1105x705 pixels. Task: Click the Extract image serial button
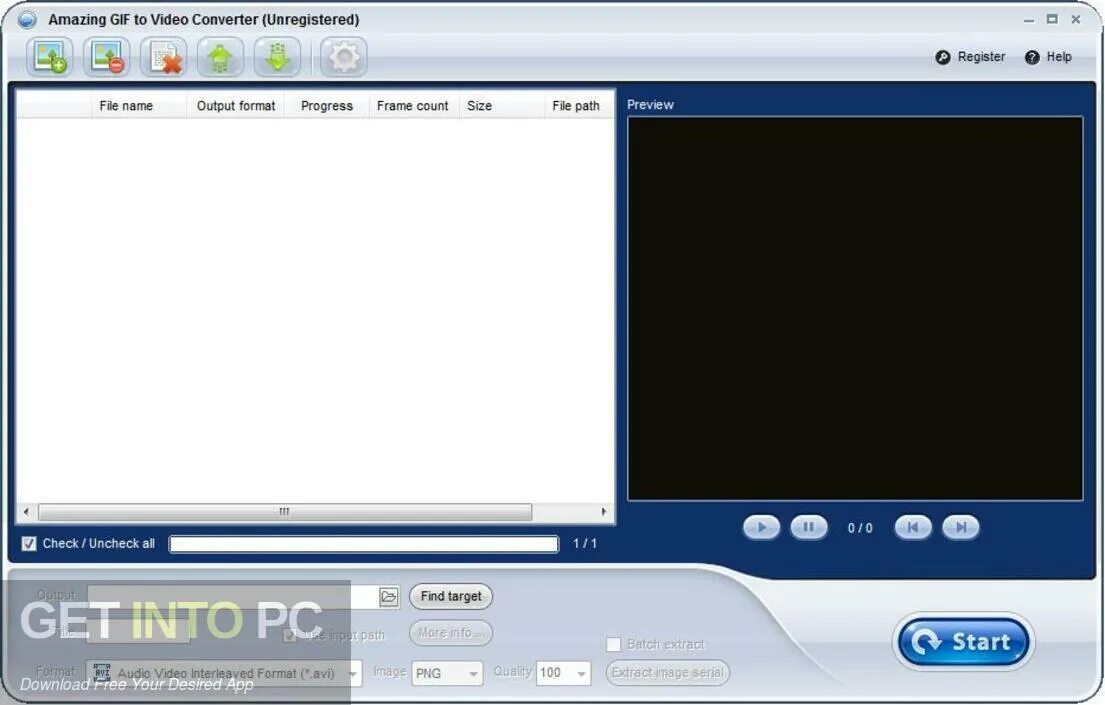pos(667,673)
